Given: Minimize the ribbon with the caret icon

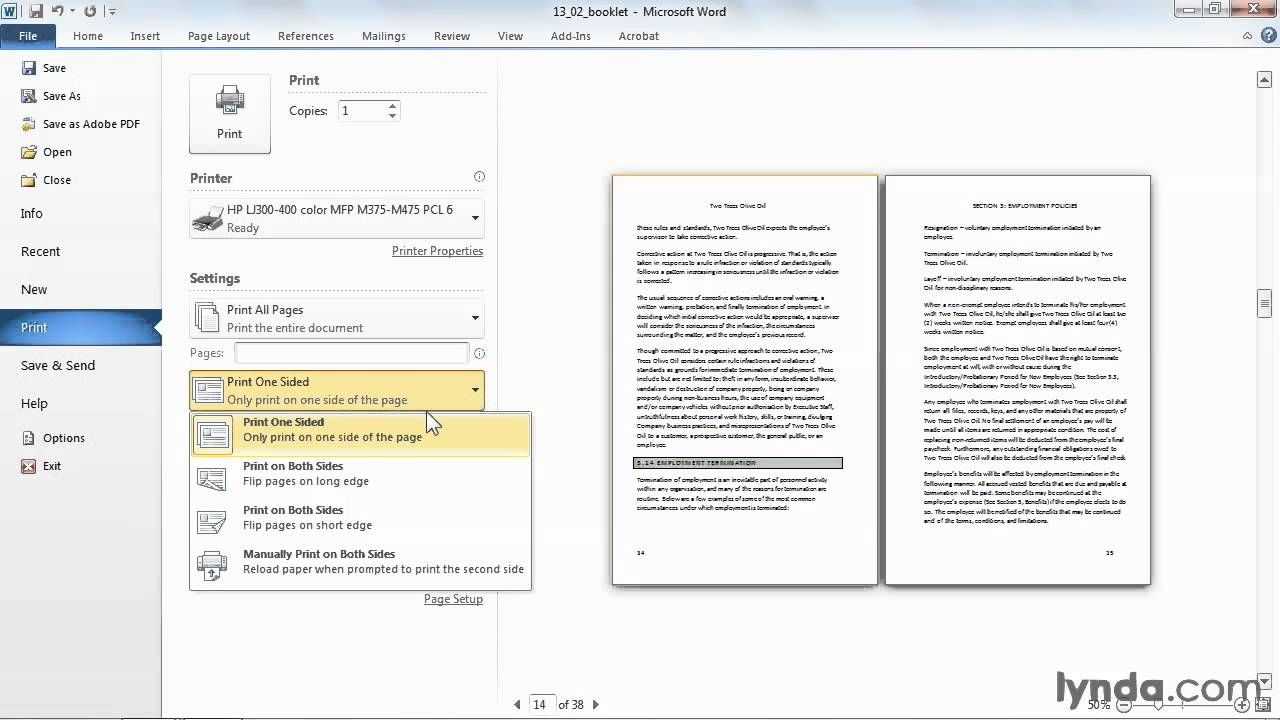Looking at the screenshot, I should click(1247, 35).
